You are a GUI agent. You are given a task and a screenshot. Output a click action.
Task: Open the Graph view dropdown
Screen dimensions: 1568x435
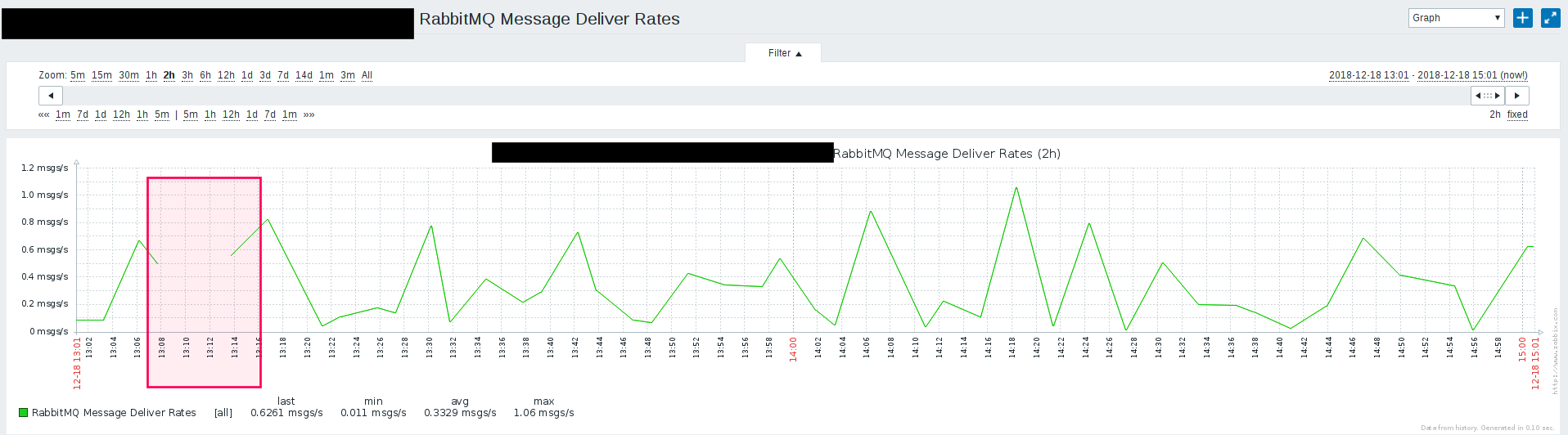point(1457,18)
